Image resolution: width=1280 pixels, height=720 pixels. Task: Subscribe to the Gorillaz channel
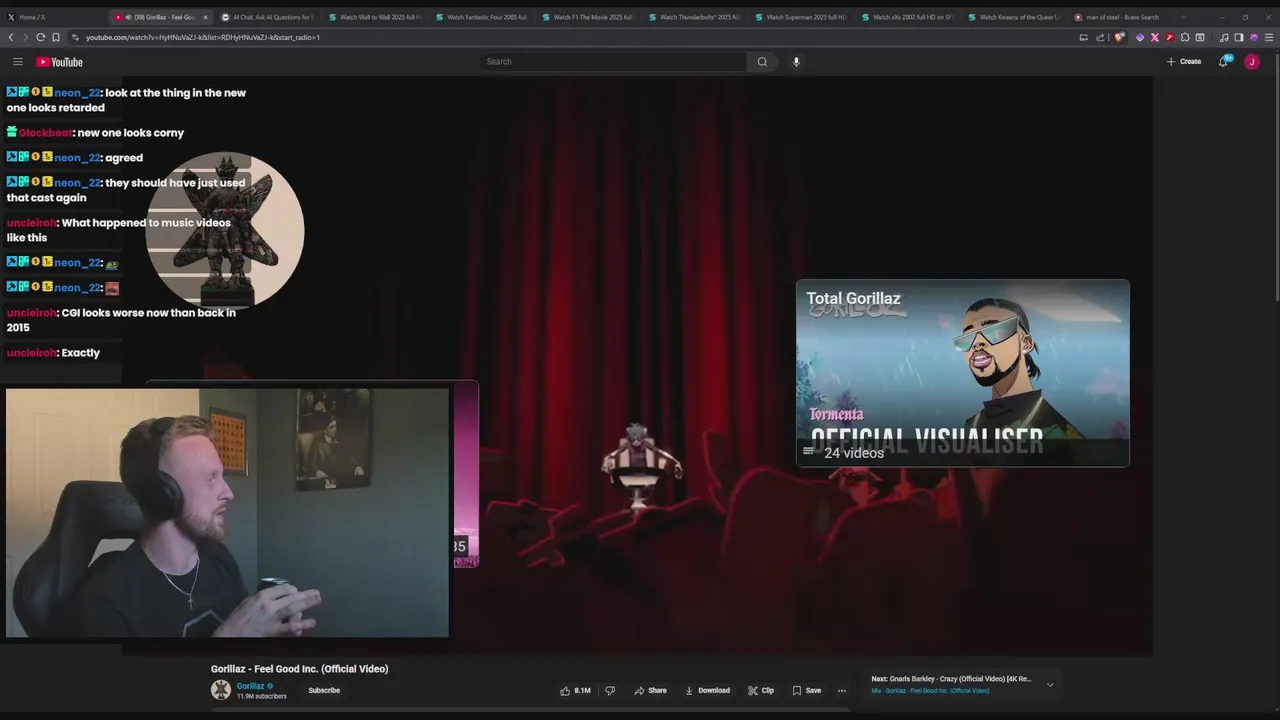324,690
